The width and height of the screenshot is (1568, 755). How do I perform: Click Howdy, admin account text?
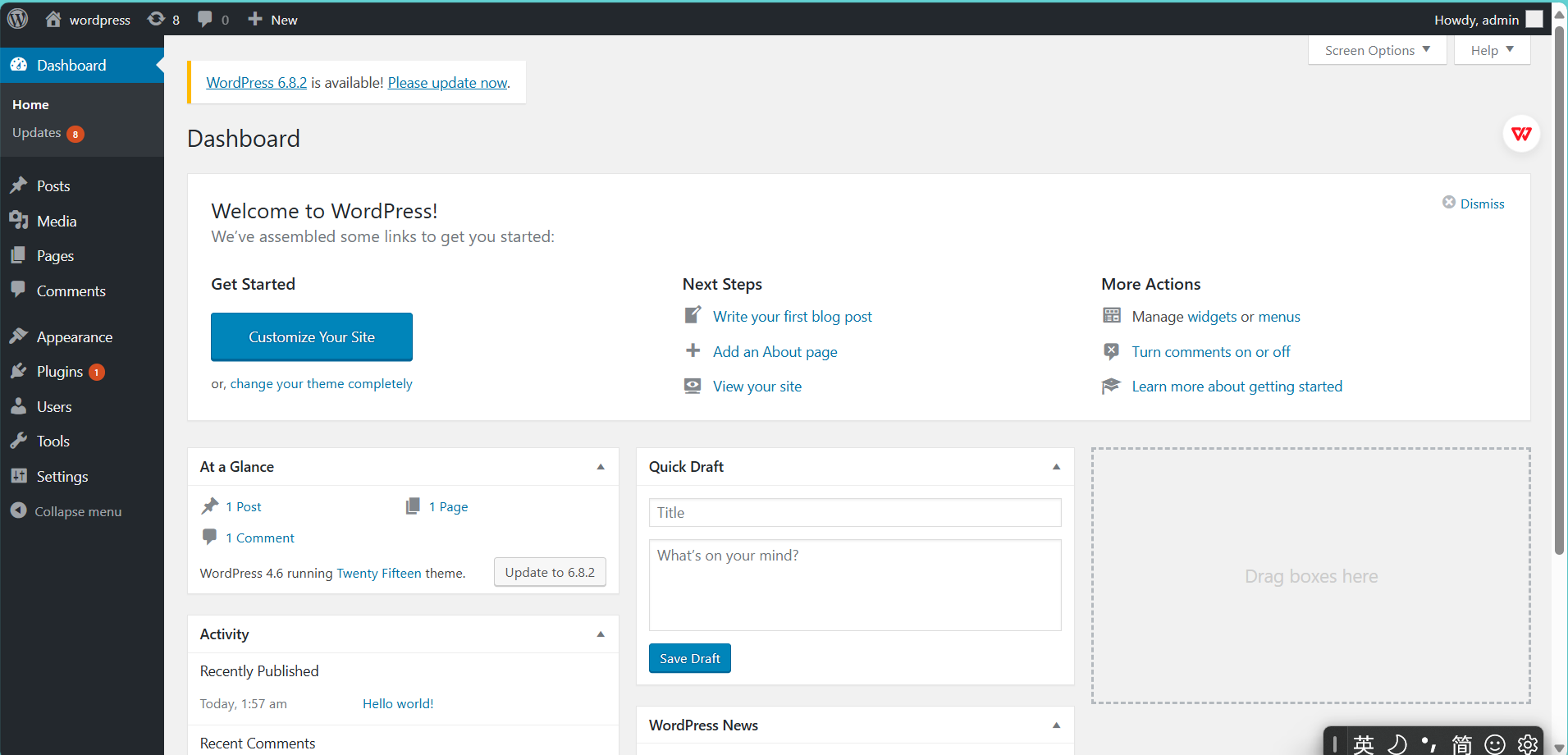pyautogui.click(x=1476, y=20)
